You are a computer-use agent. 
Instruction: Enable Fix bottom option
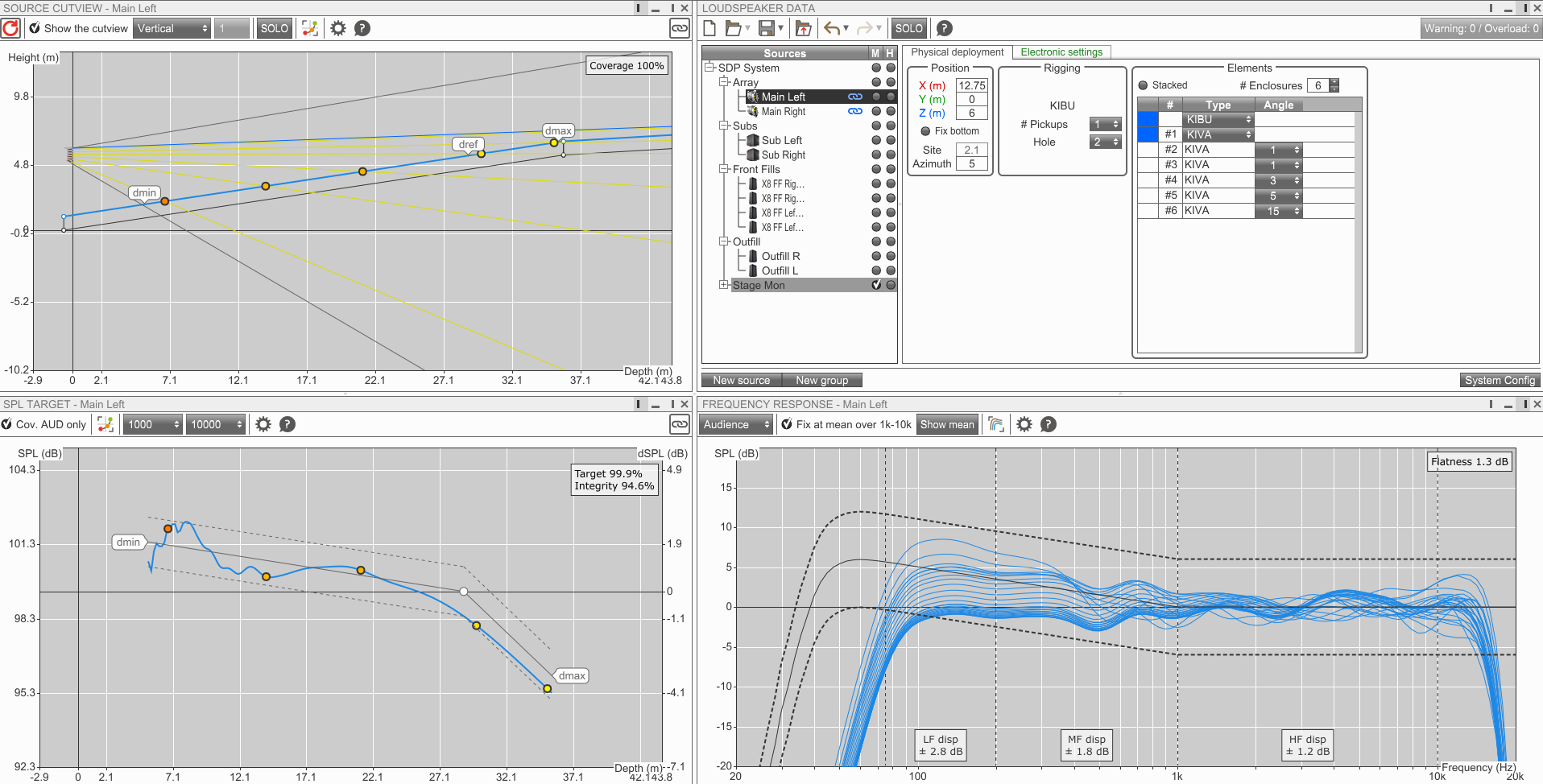tap(925, 131)
